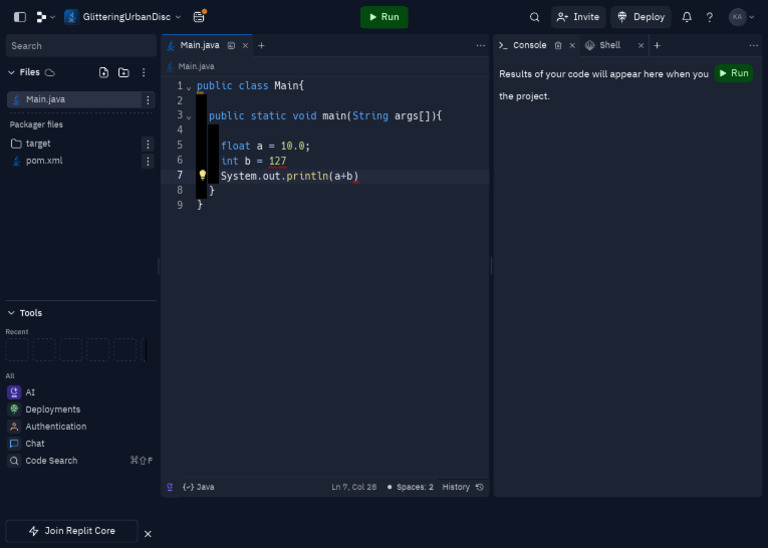Close the Shell tab
The width and height of the screenshot is (768, 548).
point(641,46)
